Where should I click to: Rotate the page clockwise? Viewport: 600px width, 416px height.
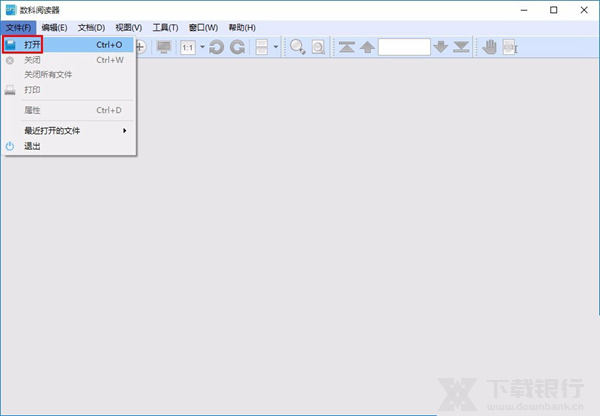pyautogui.click(x=237, y=47)
